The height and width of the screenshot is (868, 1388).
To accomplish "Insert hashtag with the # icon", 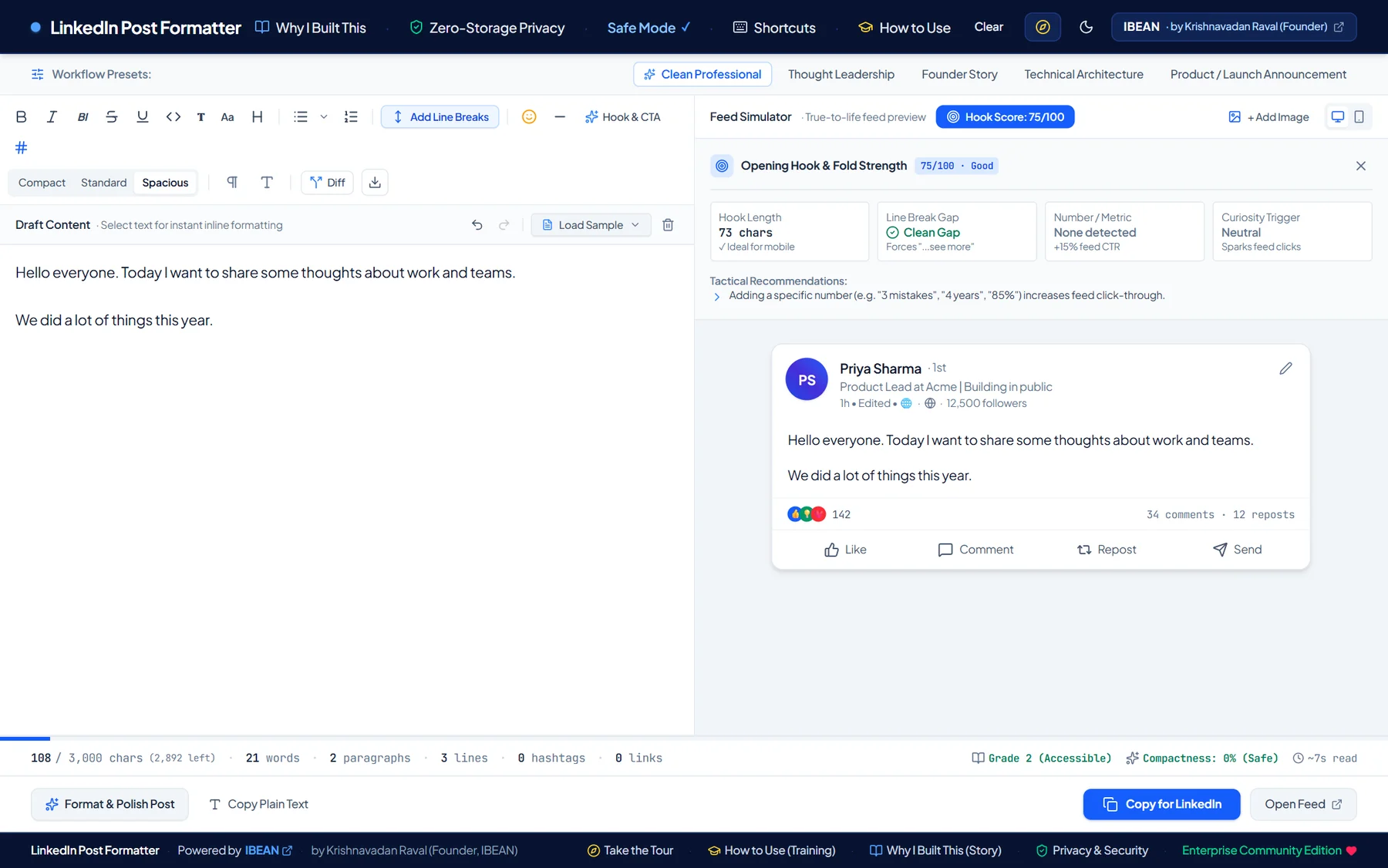I will click(x=22, y=147).
